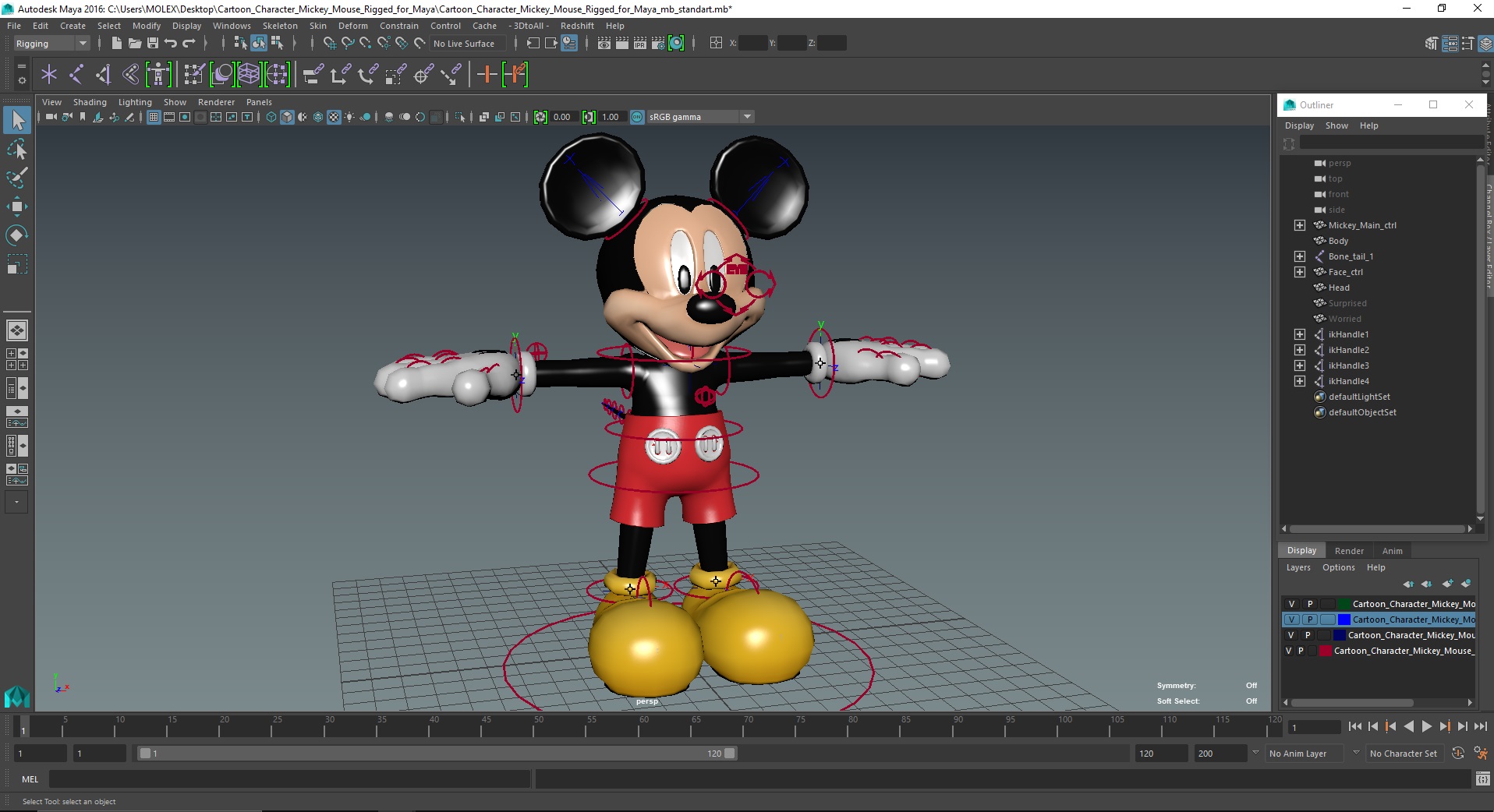Expand Mickey_Main_ctrl in Outliner
The width and height of the screenshot is (1494, 812).
coord(1300,225)
